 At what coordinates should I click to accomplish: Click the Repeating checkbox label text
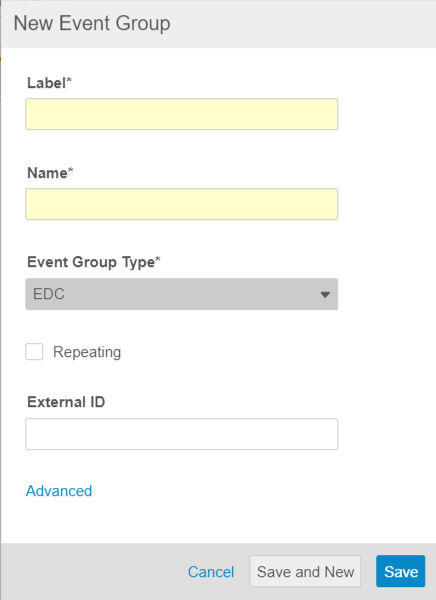pyautogui.click(x=87, y=352)
